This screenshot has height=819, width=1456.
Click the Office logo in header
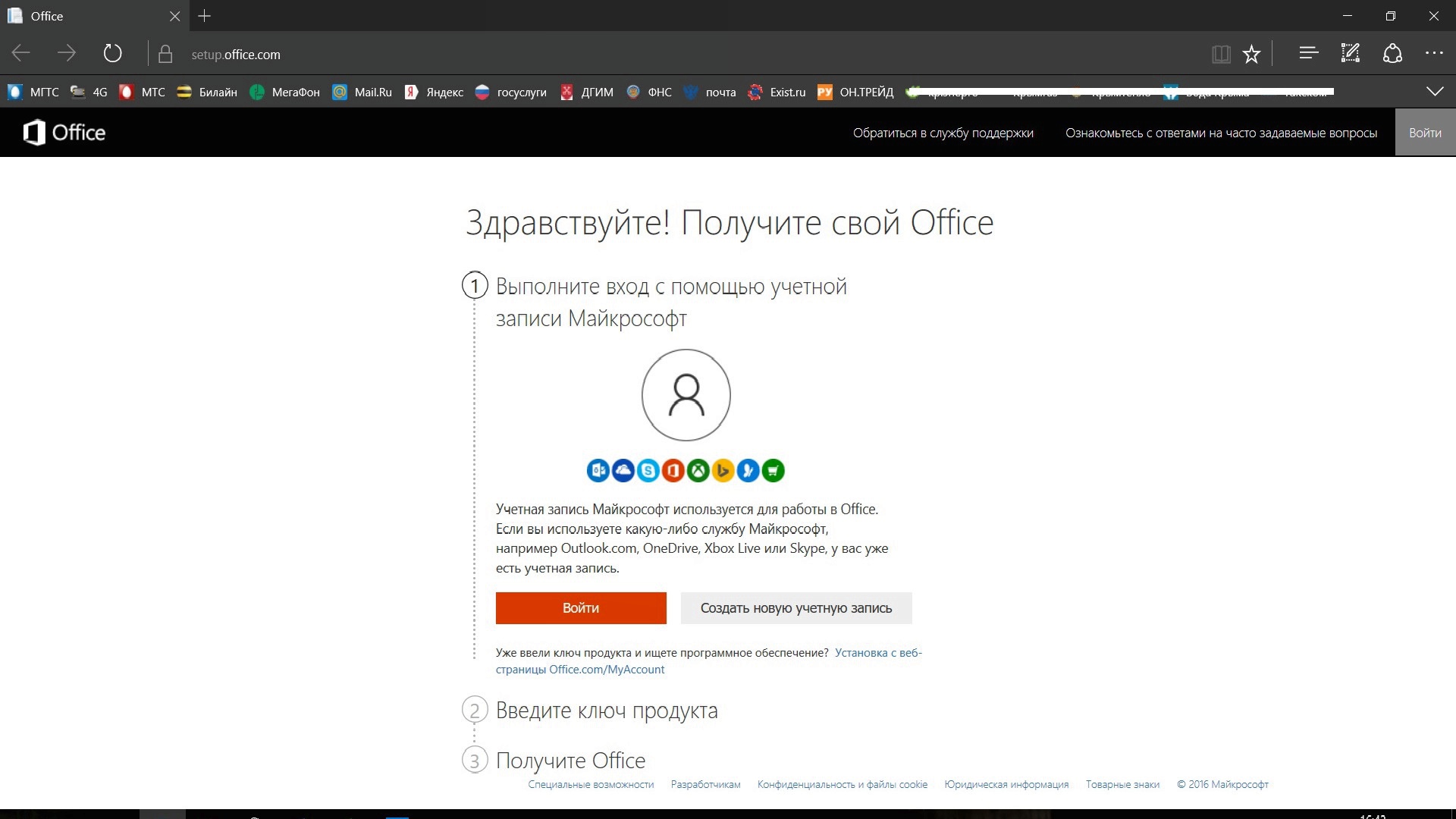(x=64, y=133)
